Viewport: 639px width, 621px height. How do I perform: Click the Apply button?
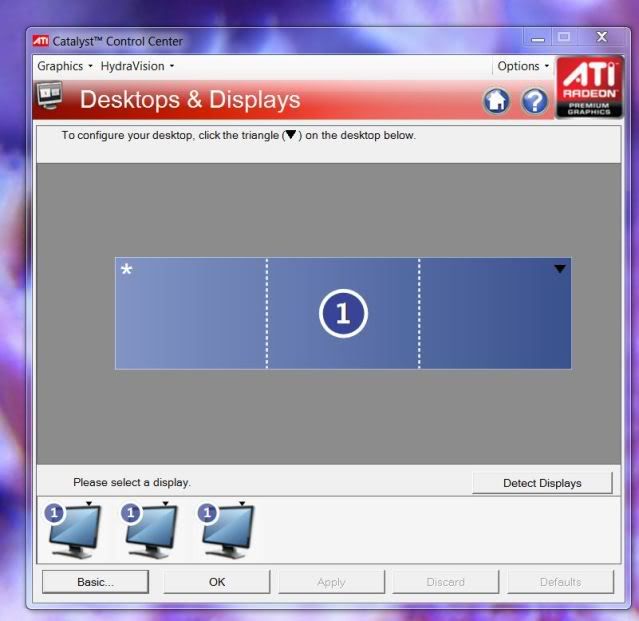click(331, 582)
